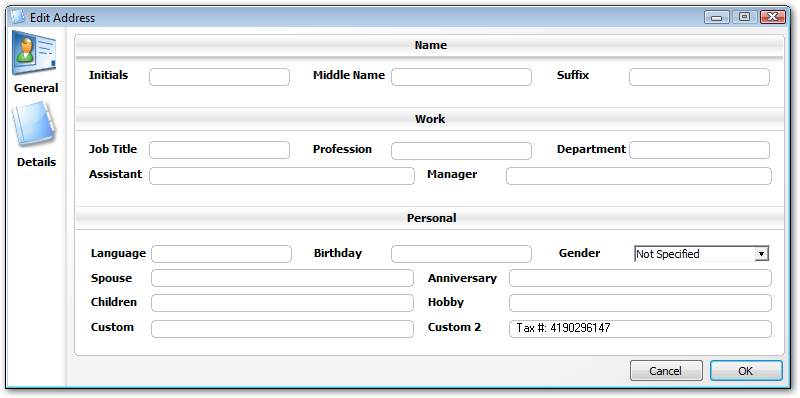The image size is (800, 398).
Task: Focus the Manager text box
Action: click(639, 176)
